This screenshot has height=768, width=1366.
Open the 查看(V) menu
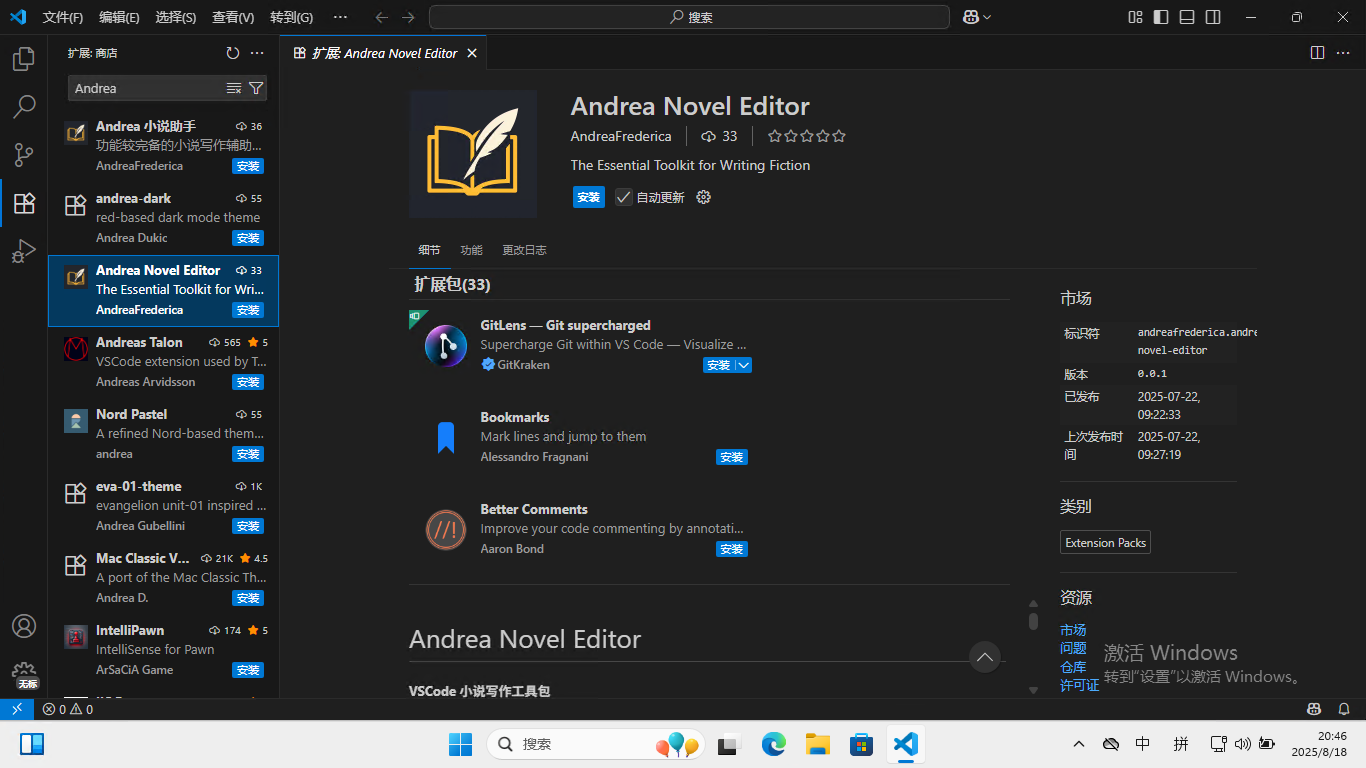coord(233,17)
